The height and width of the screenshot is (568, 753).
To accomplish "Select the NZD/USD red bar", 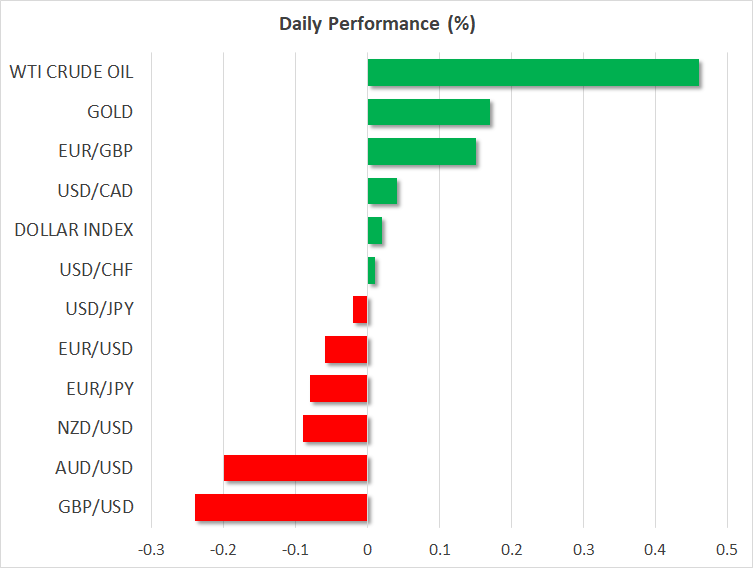I will (336, 428).
